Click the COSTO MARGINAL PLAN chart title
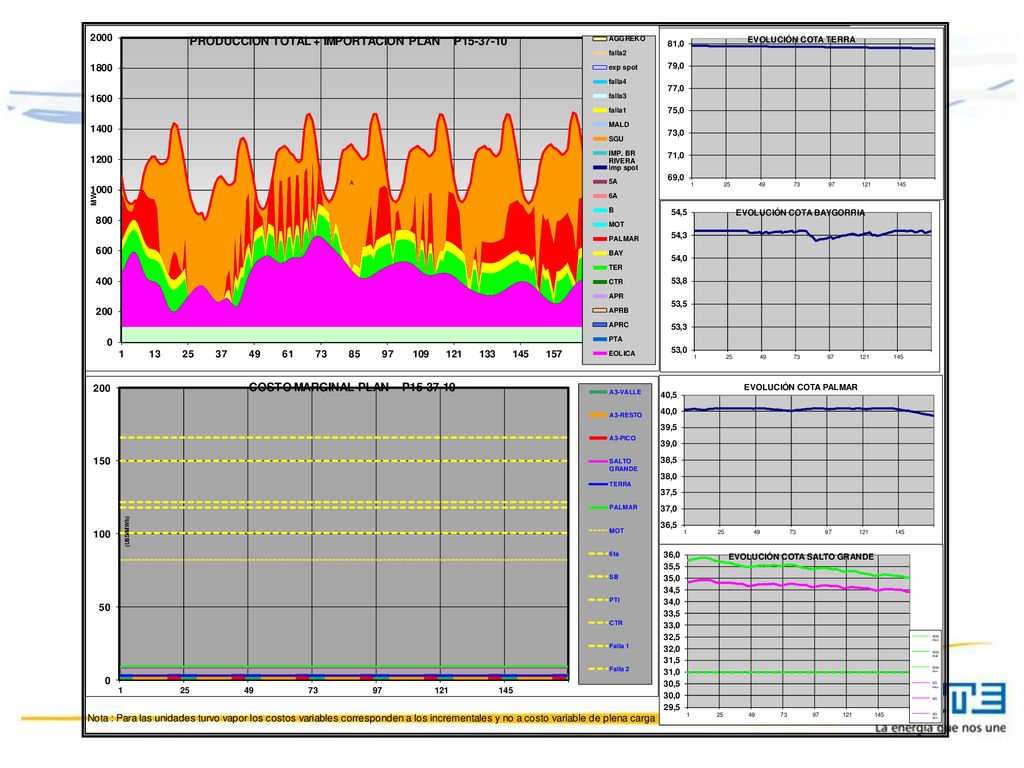 (x=352, y=387)
